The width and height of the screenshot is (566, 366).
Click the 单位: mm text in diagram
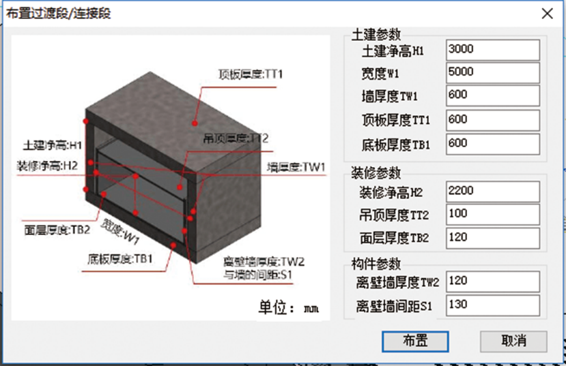[x=288, y=308]
